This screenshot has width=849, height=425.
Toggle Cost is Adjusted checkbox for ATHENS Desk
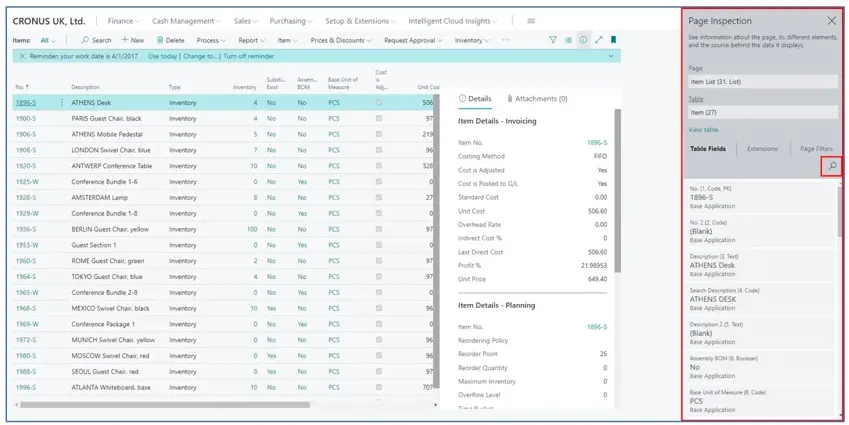379,103
